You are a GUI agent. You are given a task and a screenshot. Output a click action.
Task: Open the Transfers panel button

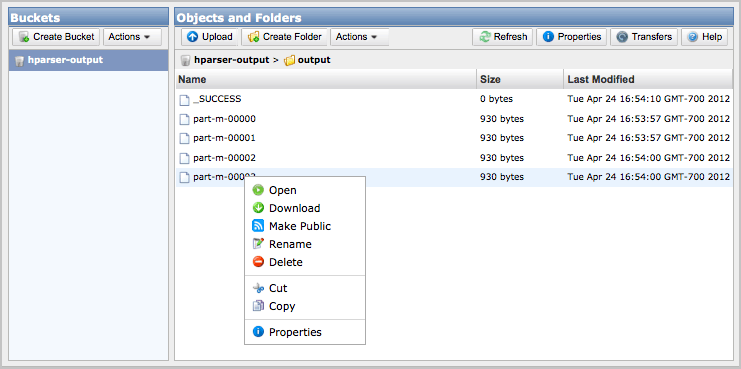tap(644, 37)
